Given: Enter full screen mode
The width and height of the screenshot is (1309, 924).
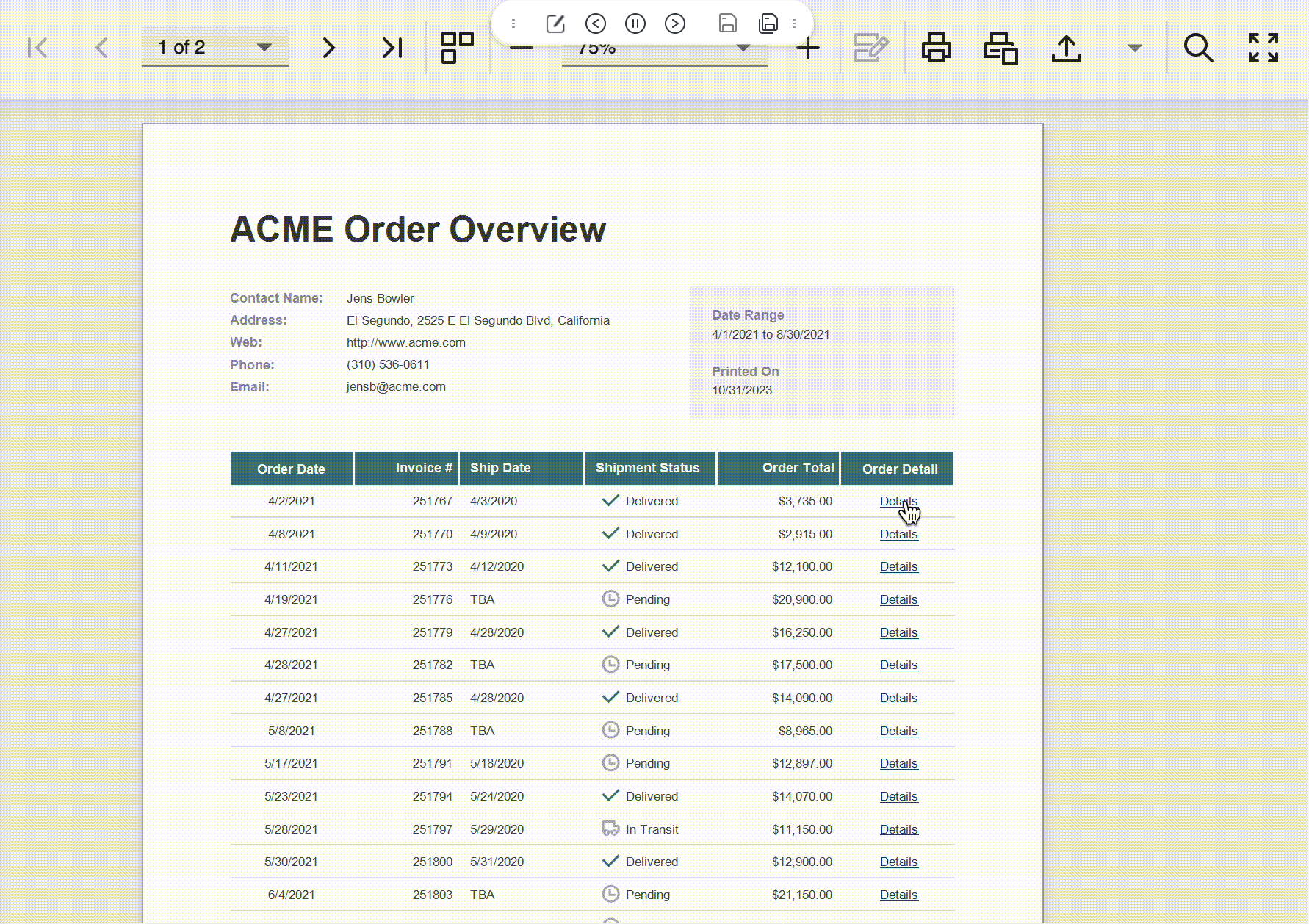Looking at the screenshot, I should tap(1263, 48).
